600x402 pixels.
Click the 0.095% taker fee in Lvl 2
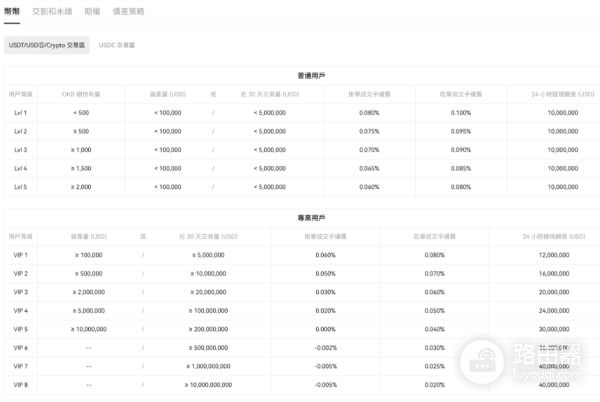[x=461, y=131]
